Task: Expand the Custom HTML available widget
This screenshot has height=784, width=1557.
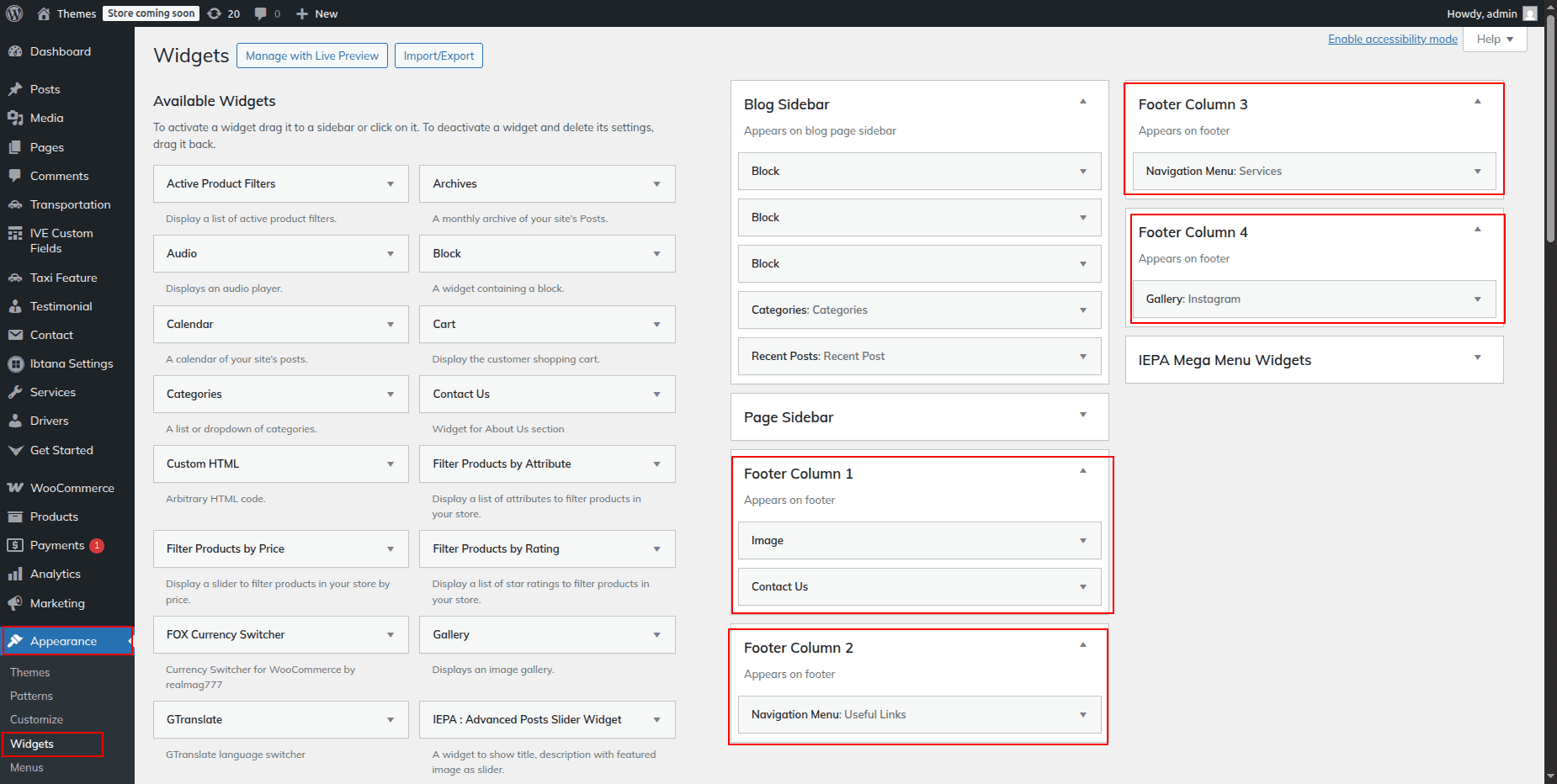Action: pos(391,464)
